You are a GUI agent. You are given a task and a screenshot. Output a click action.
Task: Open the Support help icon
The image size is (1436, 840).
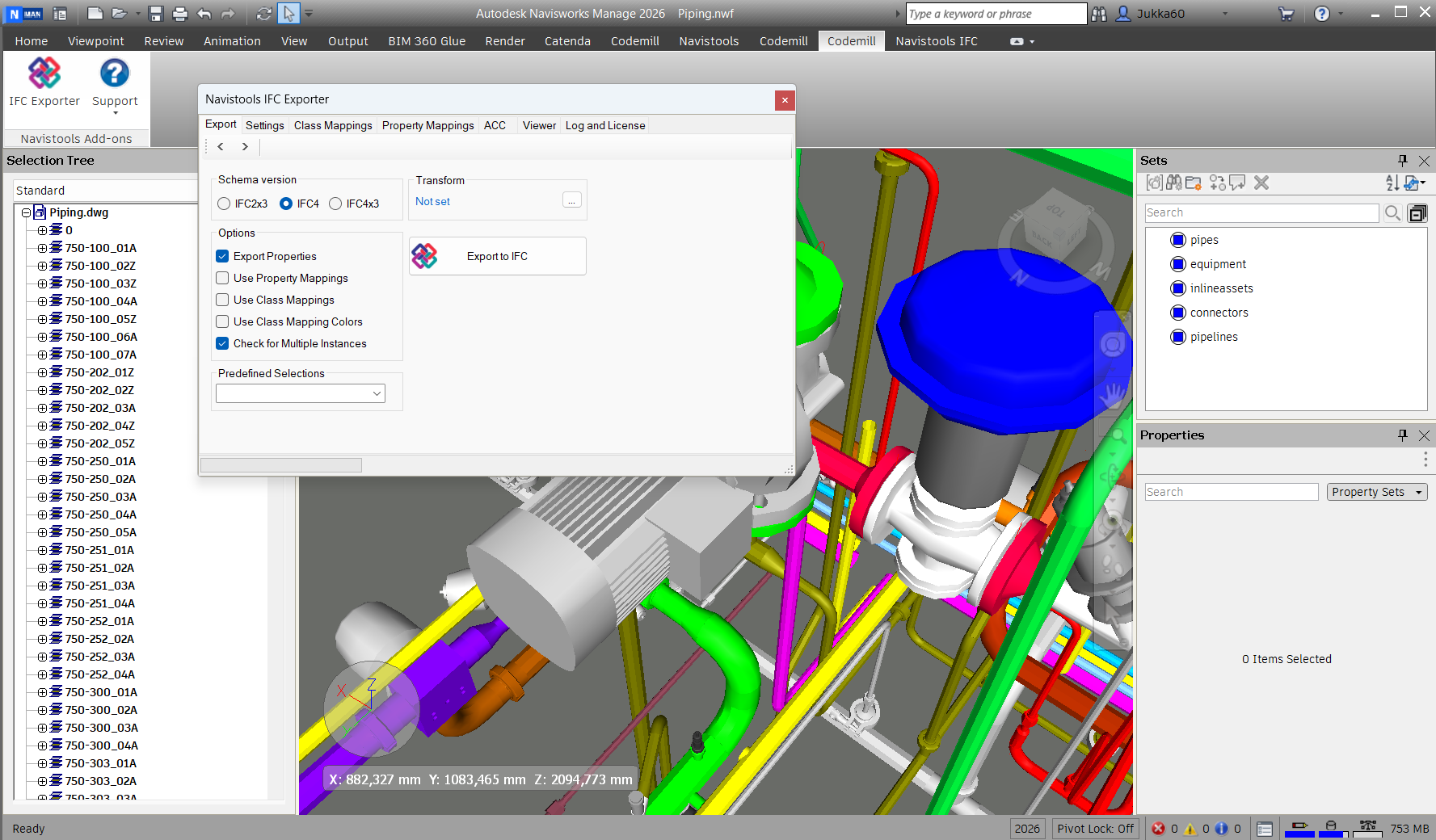click(114, 74)
